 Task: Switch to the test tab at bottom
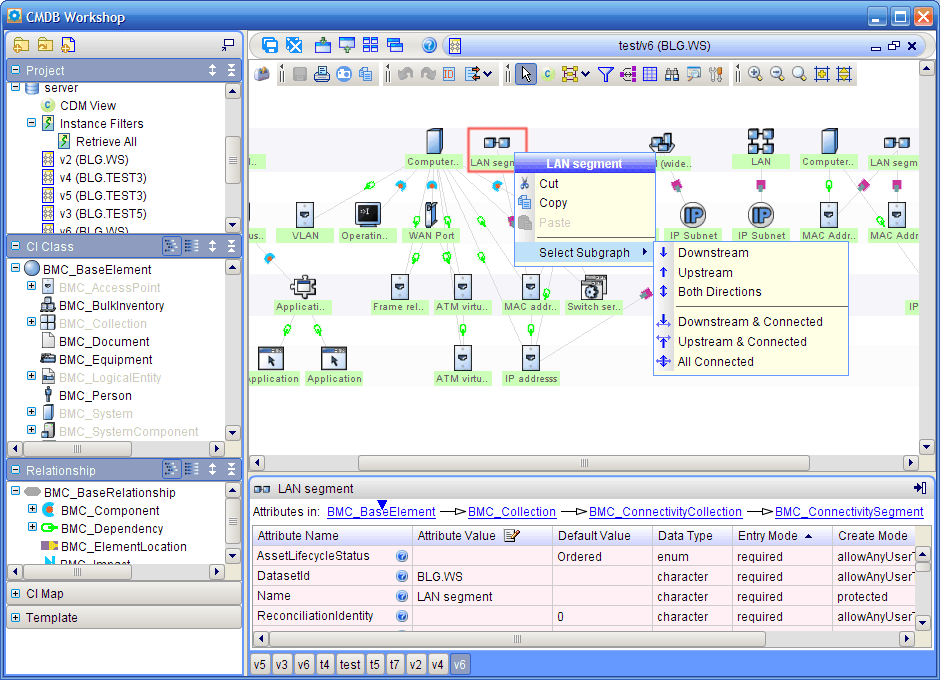pos(350,664)
